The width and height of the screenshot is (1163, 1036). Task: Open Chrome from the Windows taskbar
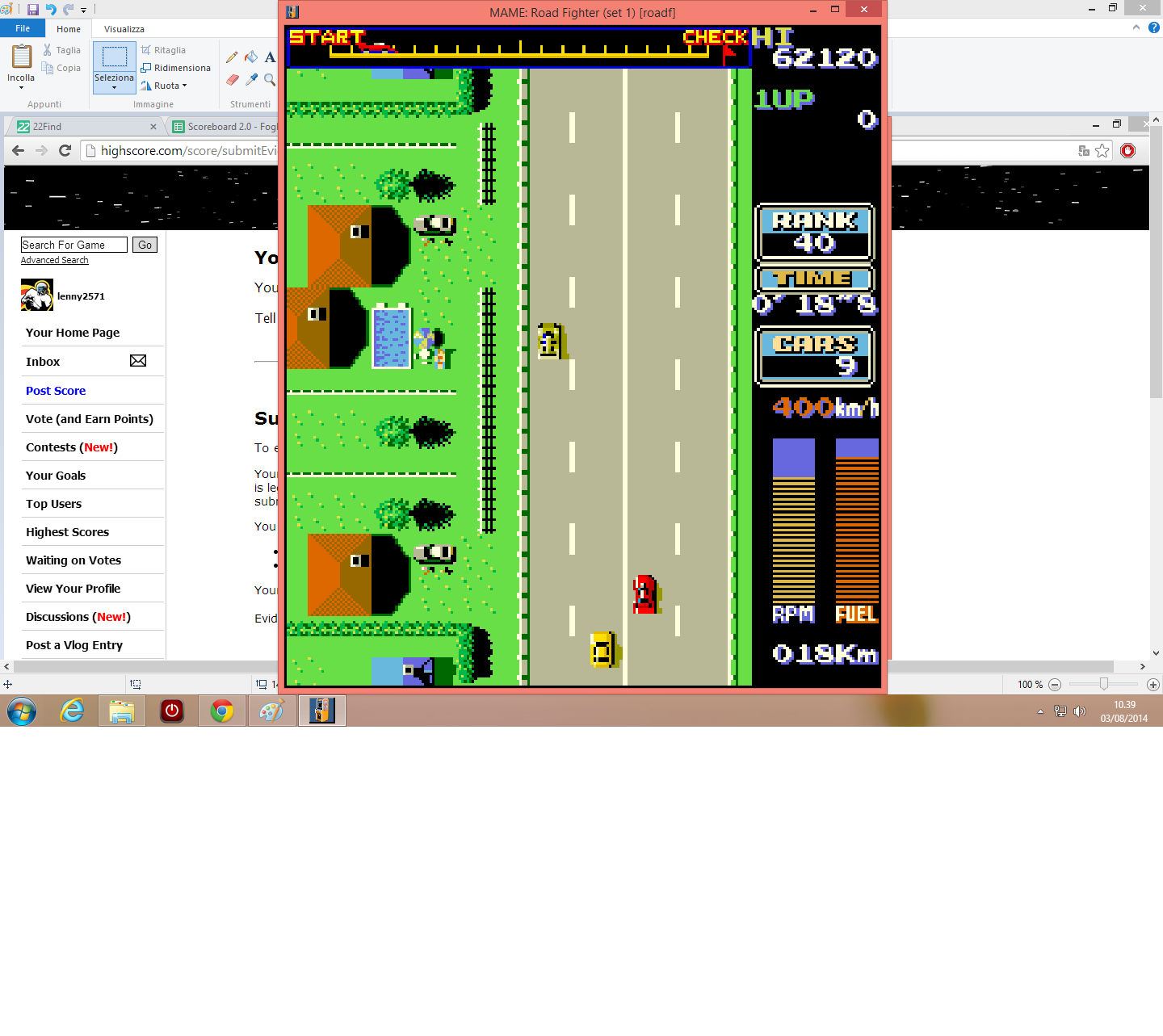[x=222, y=711]
